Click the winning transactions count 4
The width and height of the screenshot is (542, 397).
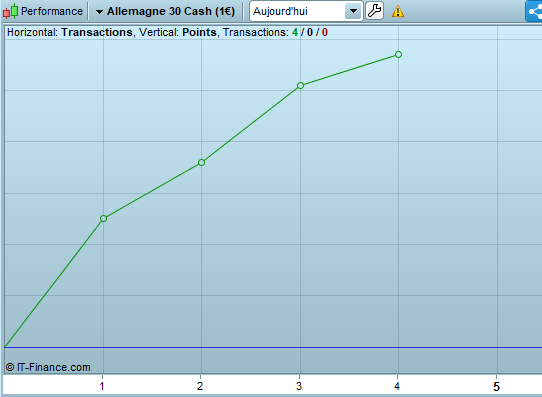(x=295, y=32)
